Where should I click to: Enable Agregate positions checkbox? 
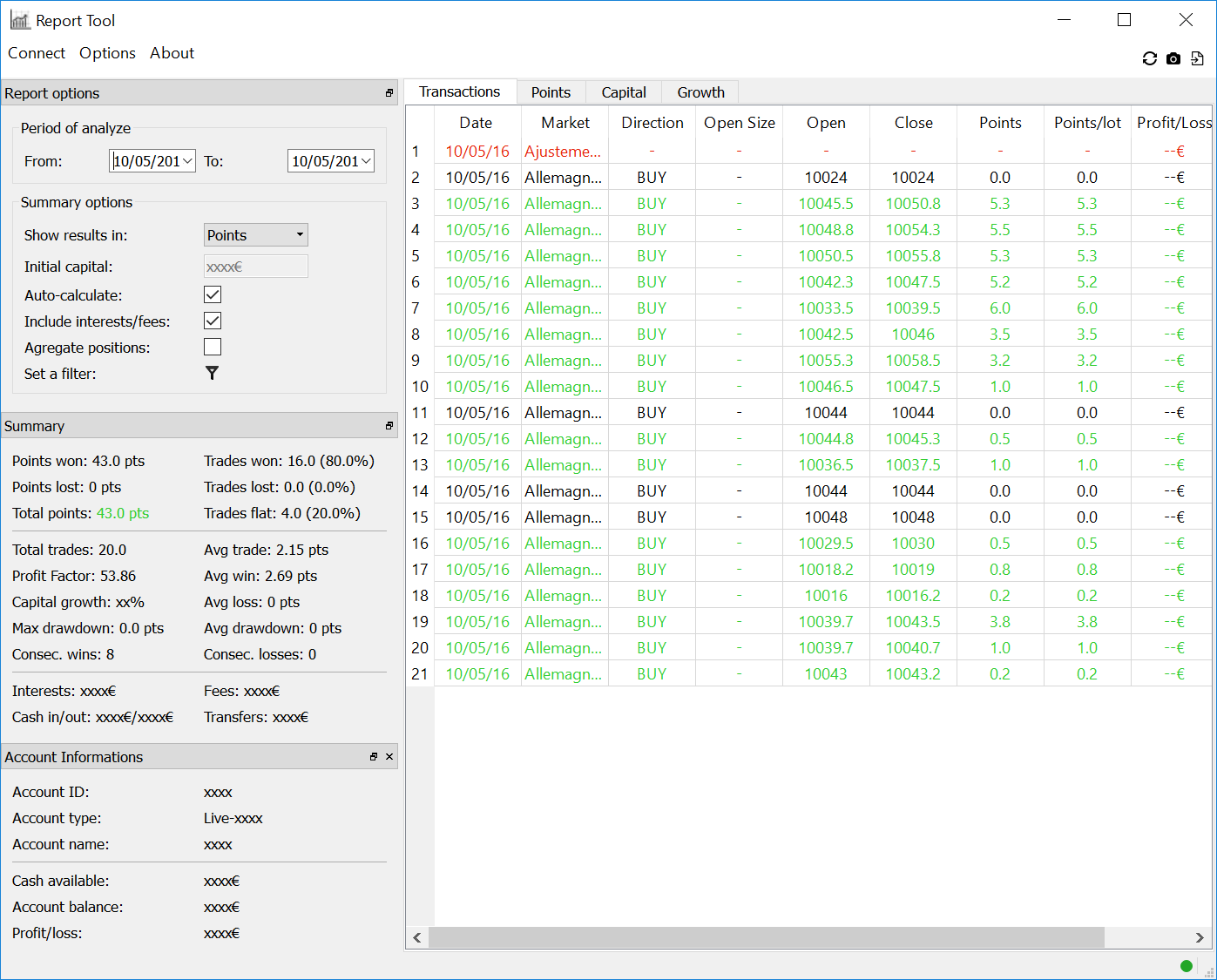(213, 347)
